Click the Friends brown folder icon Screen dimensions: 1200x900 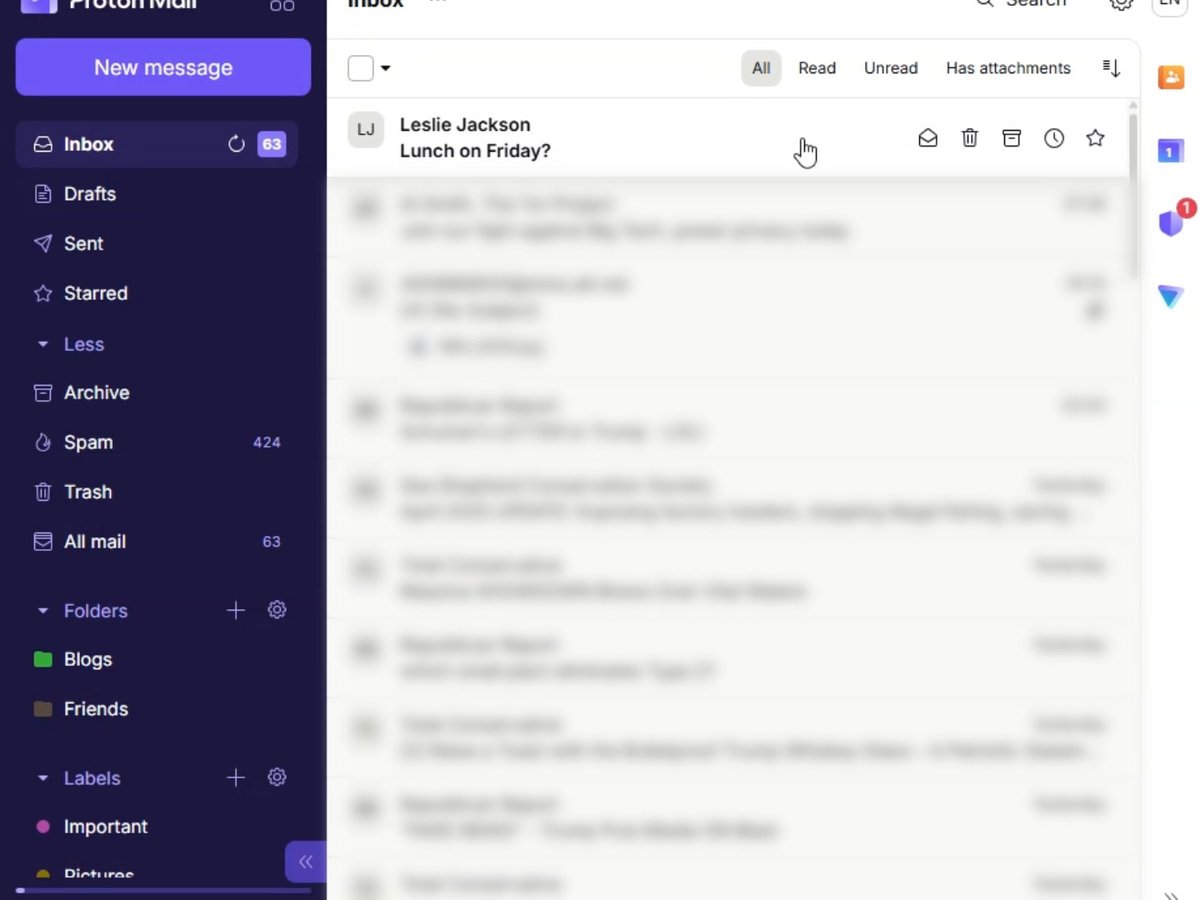[x=43, y=709]
